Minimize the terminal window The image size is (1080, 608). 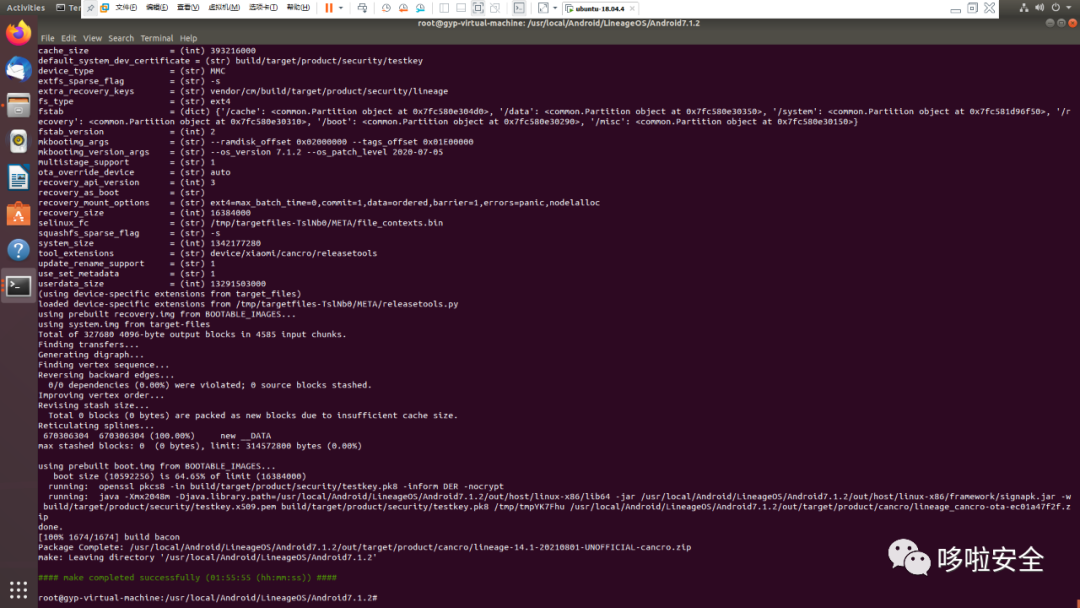point(1050,23)
